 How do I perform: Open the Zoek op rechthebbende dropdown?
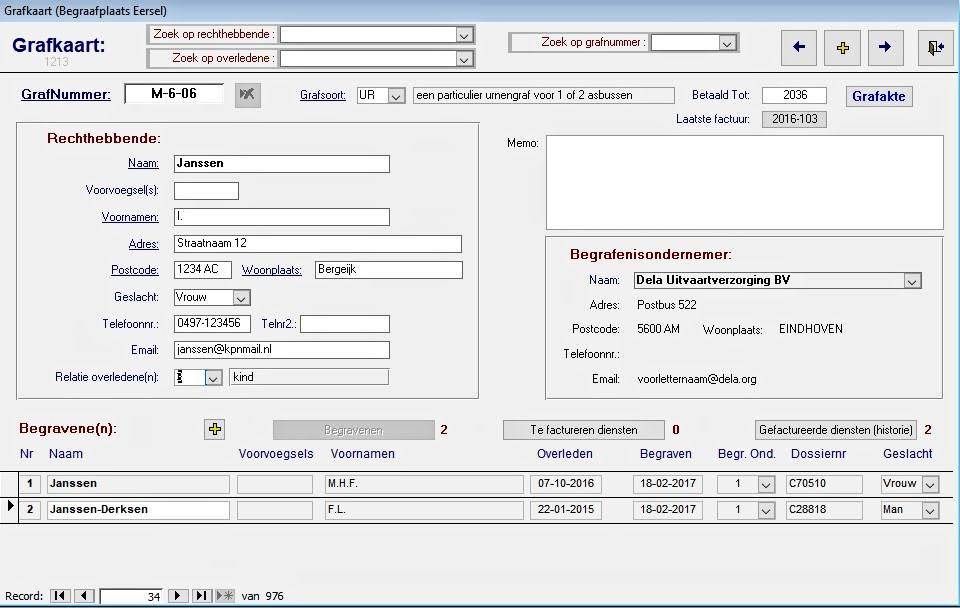coord(463,35)
